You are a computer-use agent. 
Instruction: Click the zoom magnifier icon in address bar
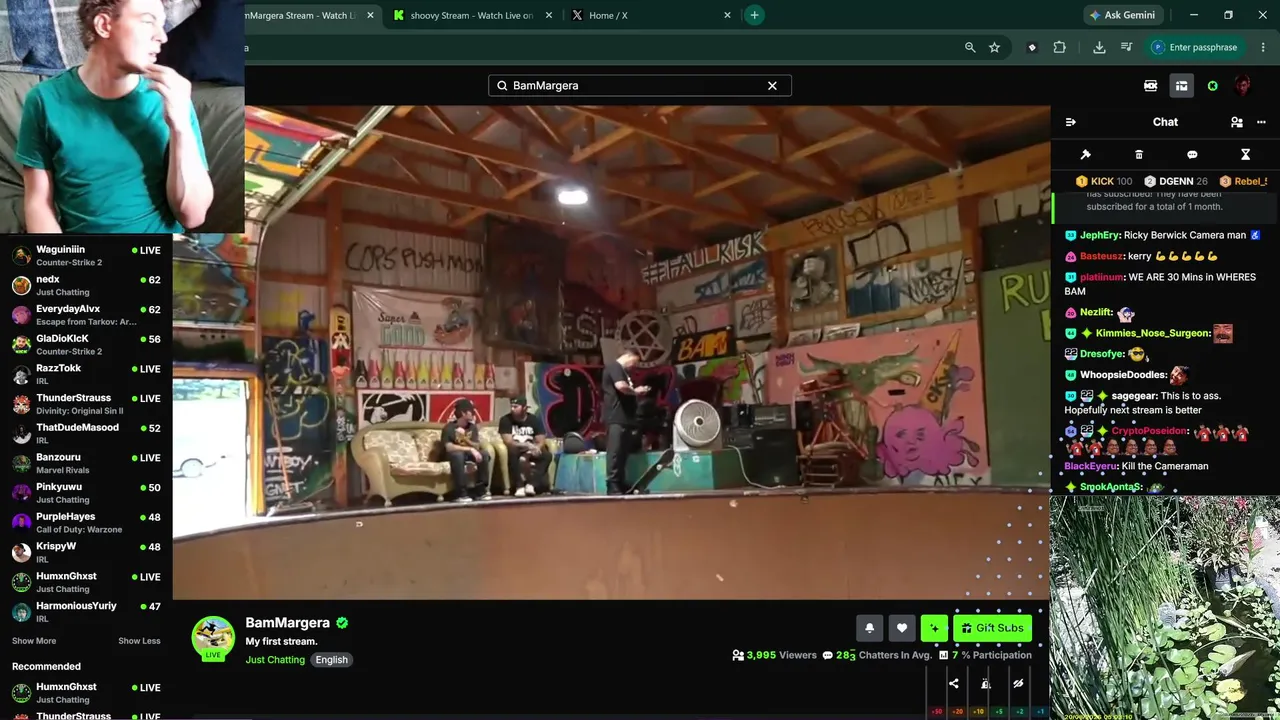969,47
